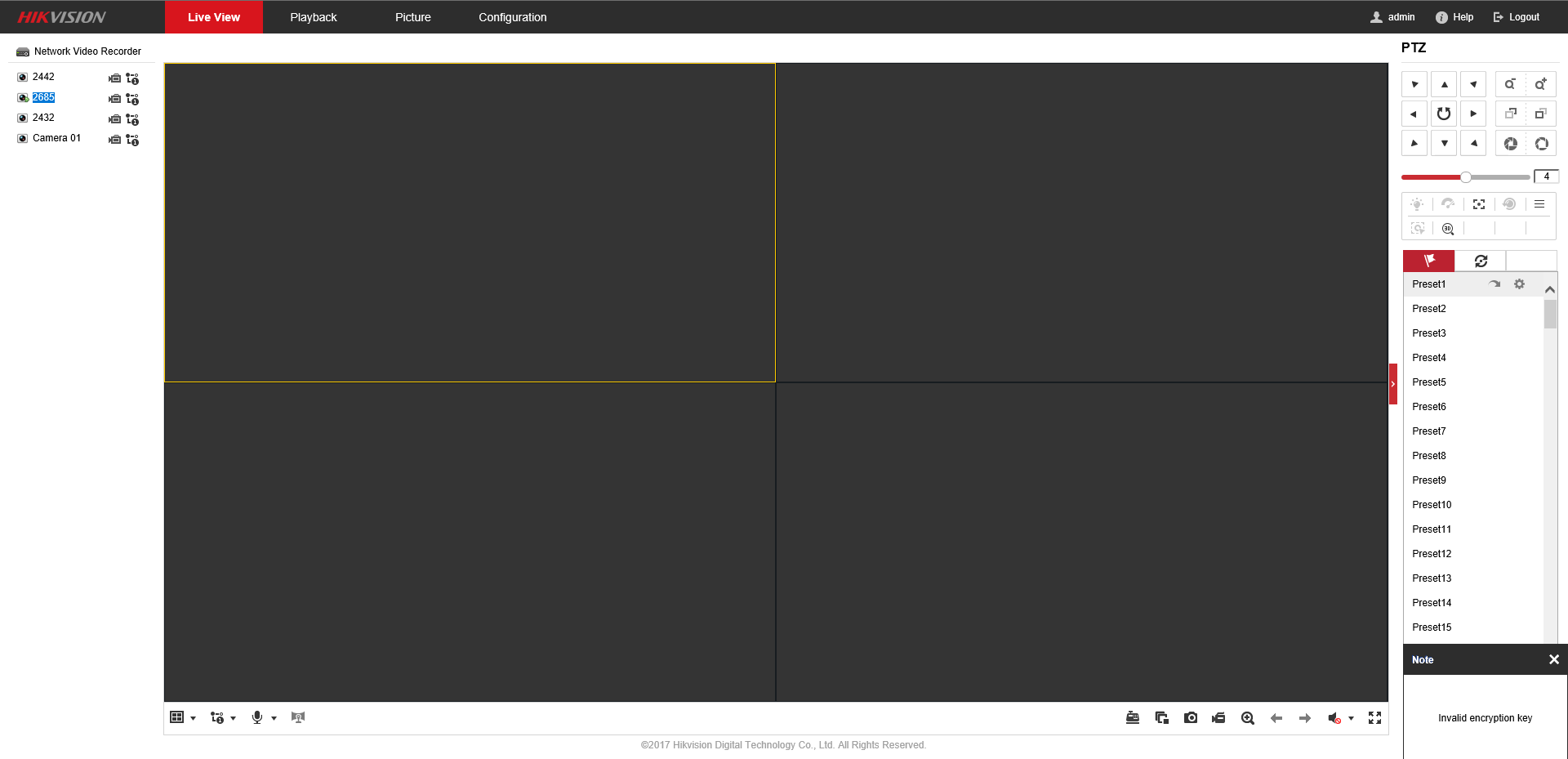1568x759 pixels.
Task: Click Logout in the top right
Action: pyautogui.click(x=1522, y=17)
